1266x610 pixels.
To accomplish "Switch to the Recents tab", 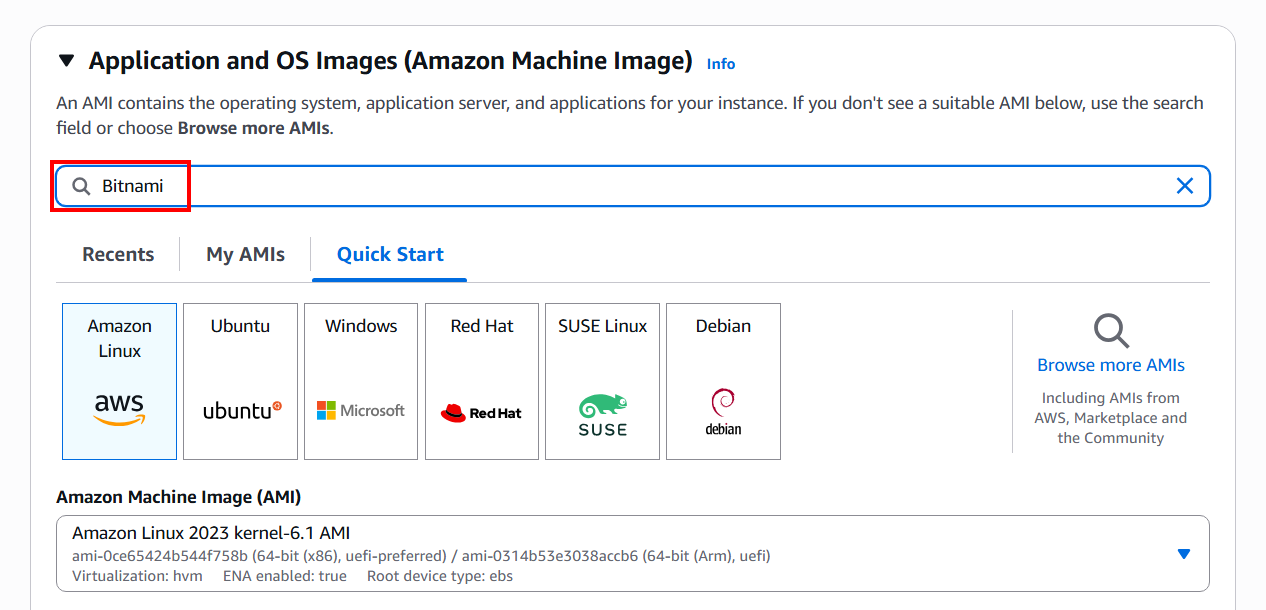I will (118, 254).
